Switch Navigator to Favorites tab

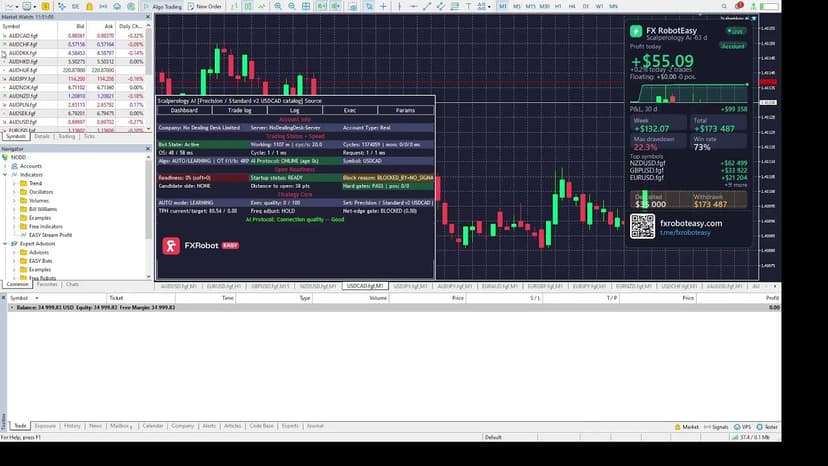pos(47,284)
